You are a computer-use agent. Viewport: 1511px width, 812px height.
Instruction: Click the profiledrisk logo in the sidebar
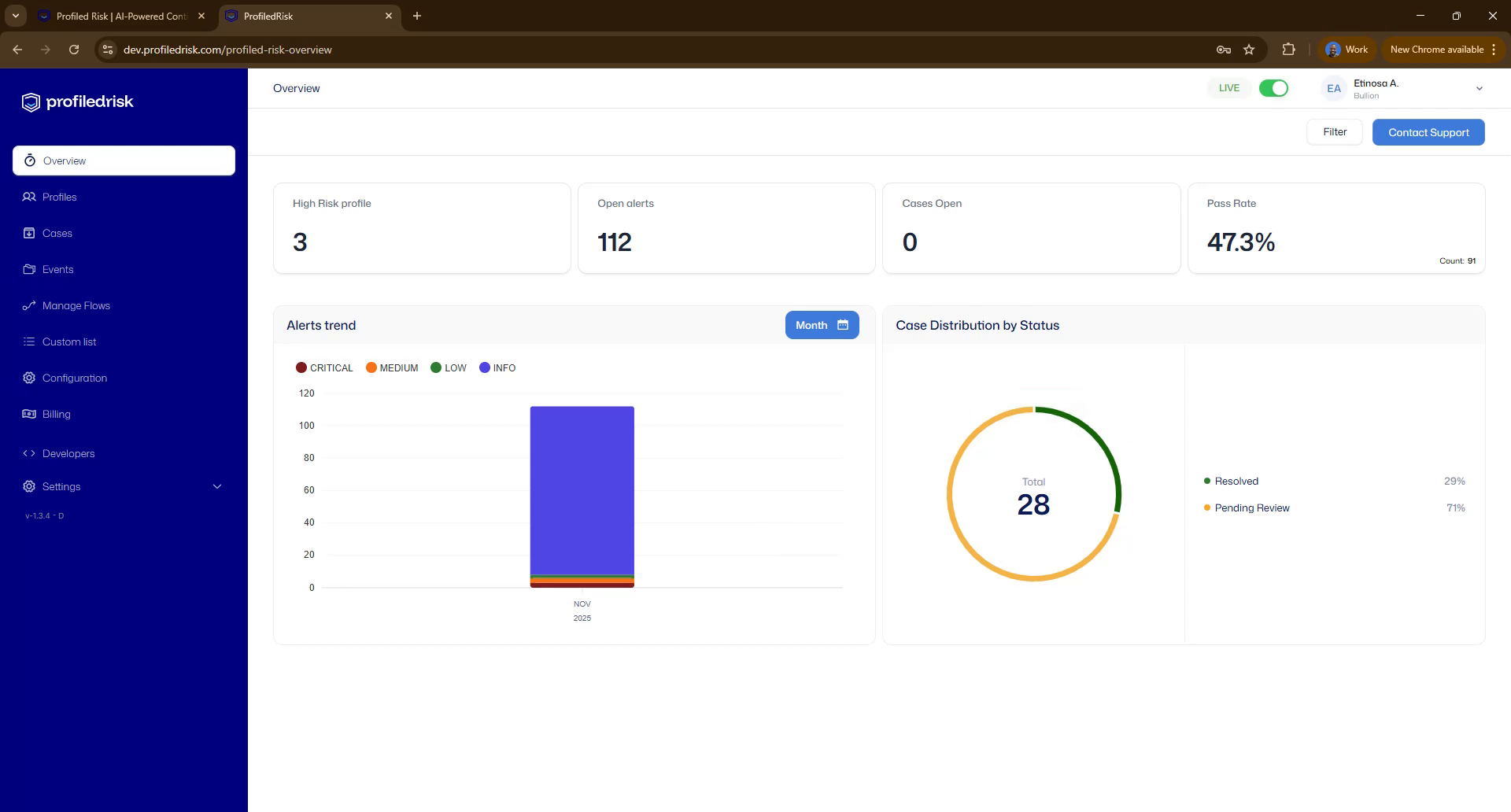(77, 101)
